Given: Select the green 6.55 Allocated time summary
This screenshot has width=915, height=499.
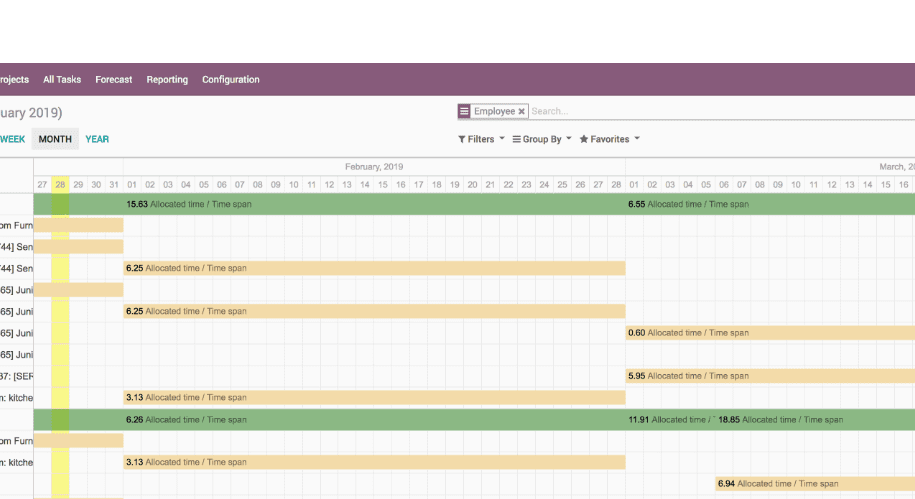Looking at the screenshot, I should (x=770, y=204).
